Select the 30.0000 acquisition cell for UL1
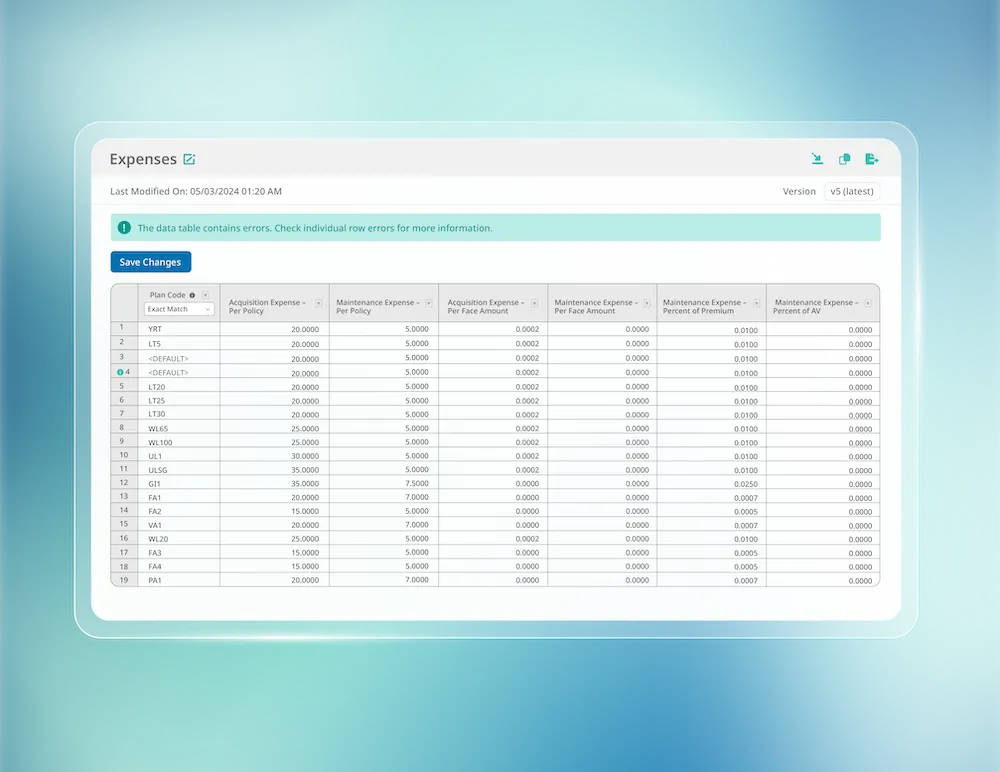Screen dimensions: 1000x772 coord(275,456)
